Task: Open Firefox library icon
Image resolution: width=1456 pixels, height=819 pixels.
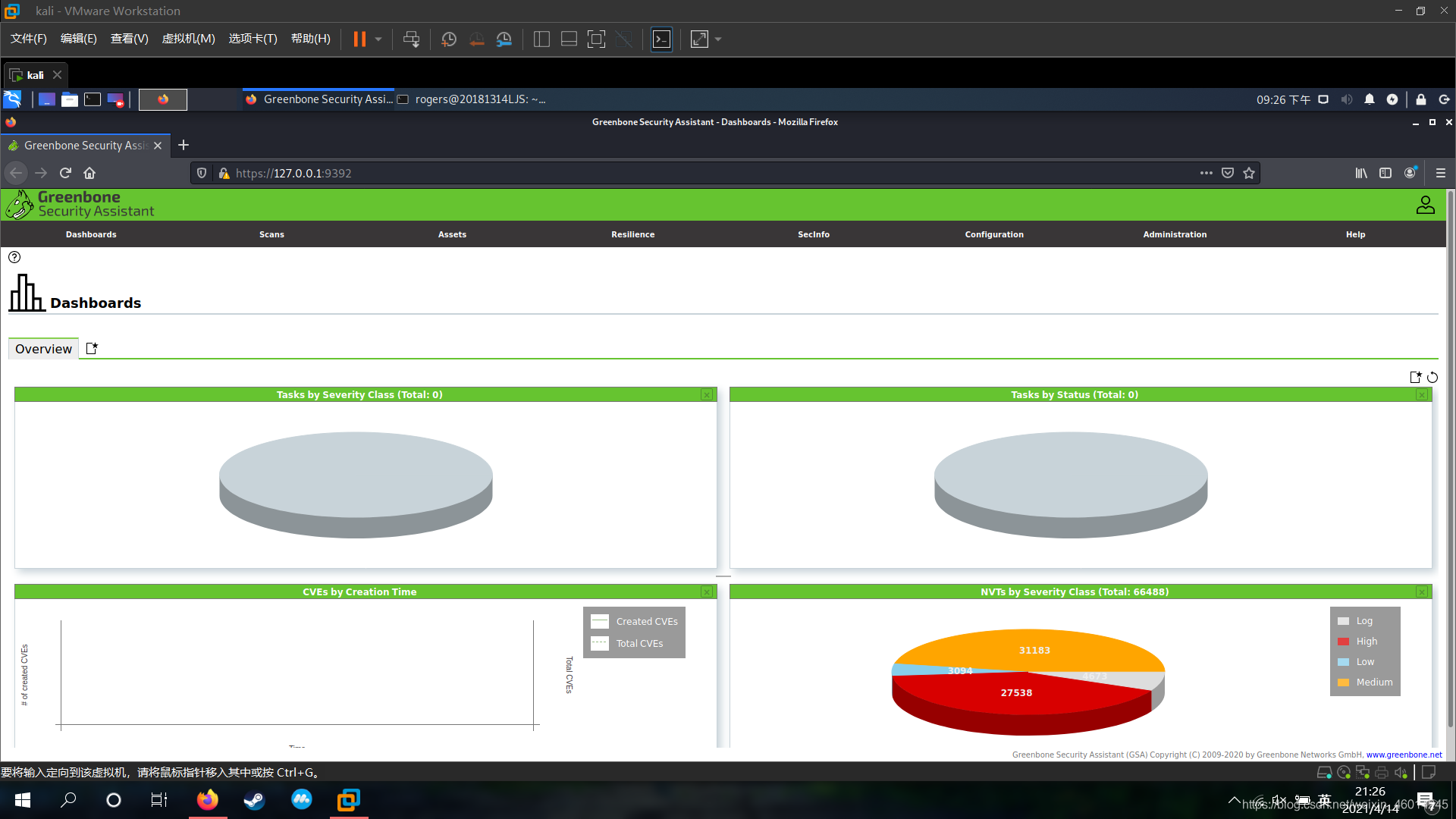Action: coord(1361,173)
